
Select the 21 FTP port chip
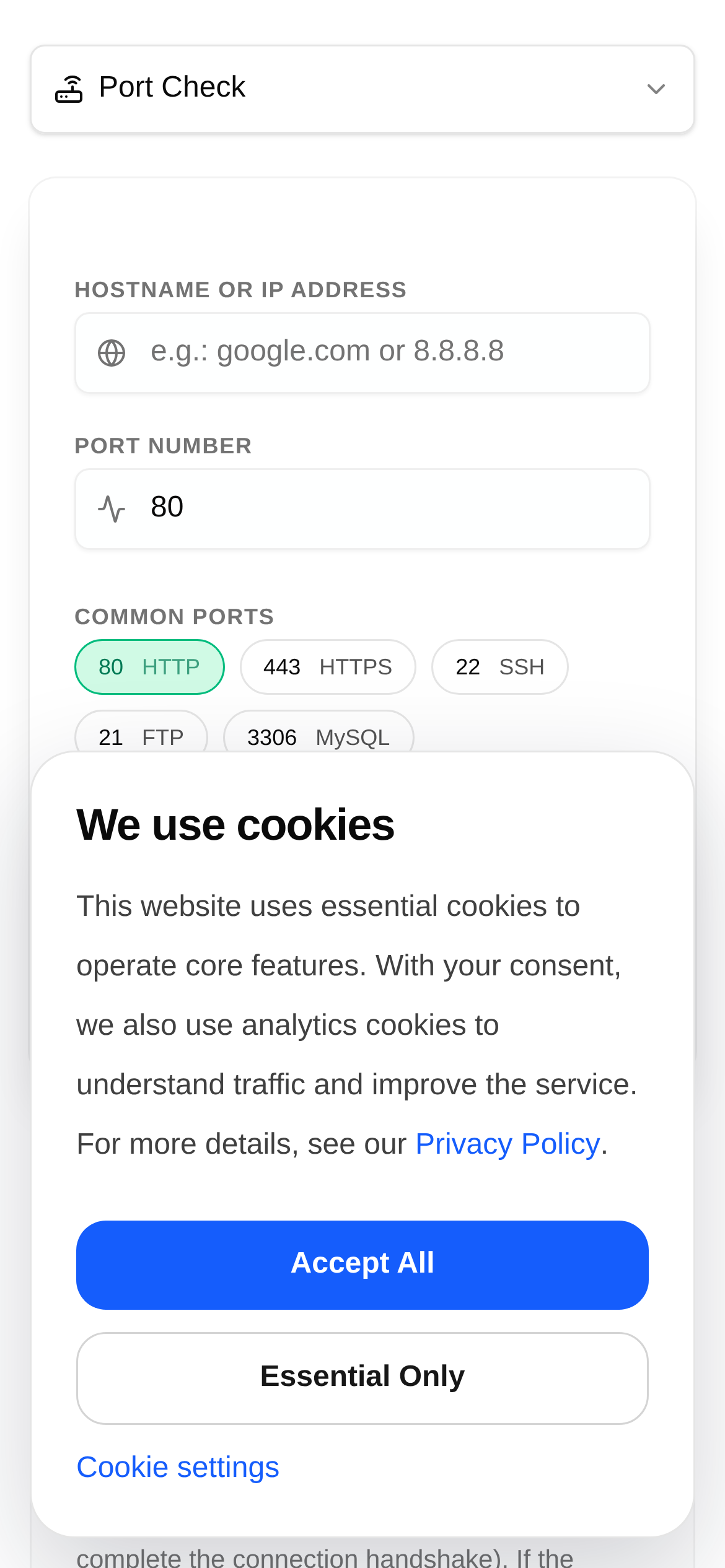pos(141,736)
